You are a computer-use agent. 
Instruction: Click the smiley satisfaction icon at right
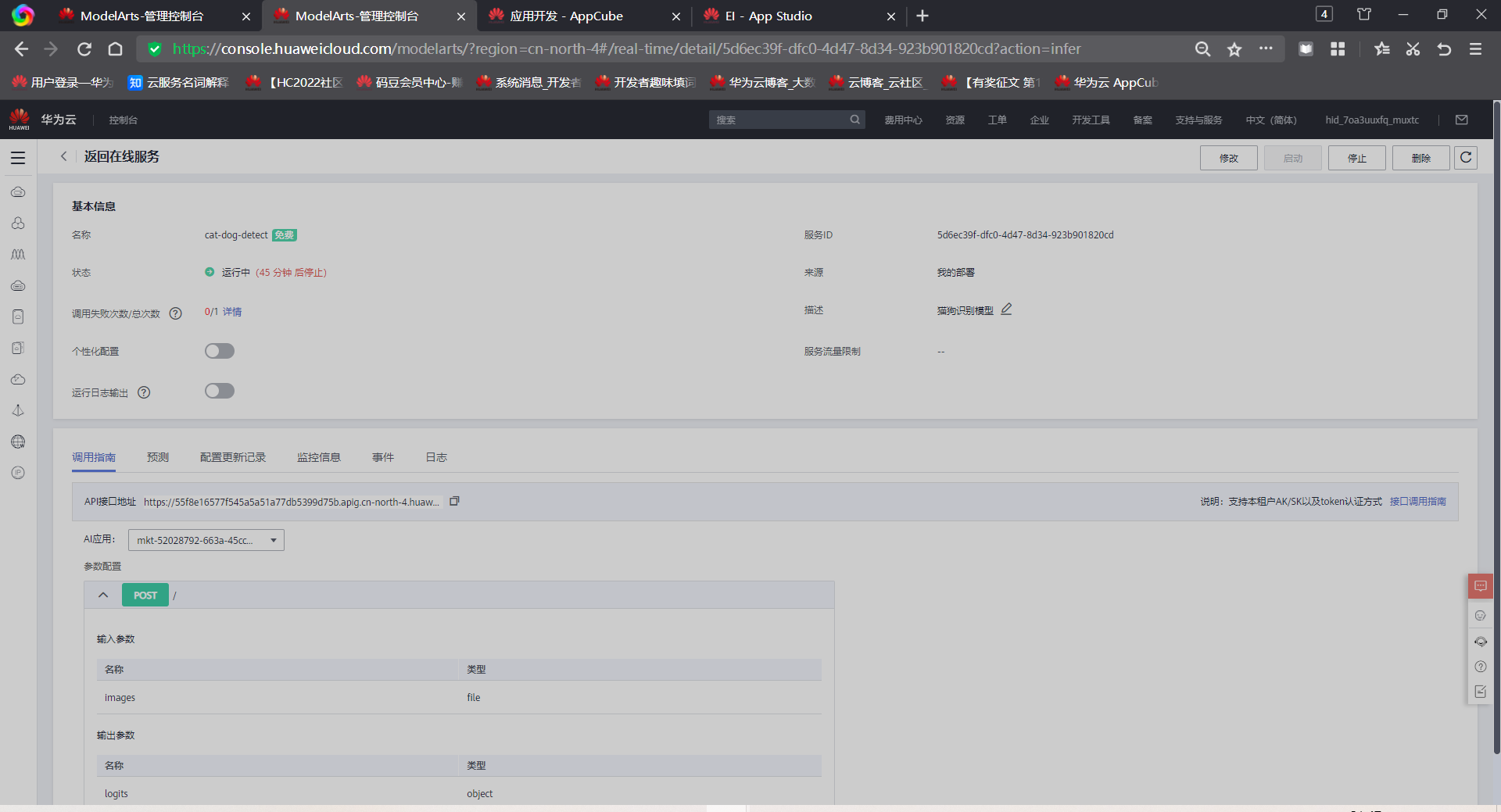pos(1481,616)
